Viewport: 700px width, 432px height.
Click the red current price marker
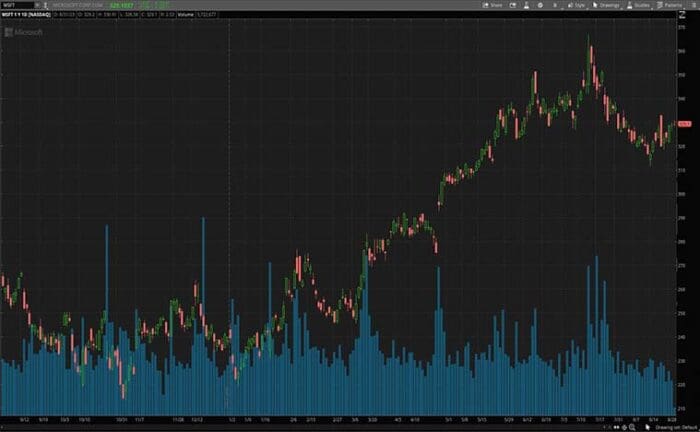(x=684, y=124)
